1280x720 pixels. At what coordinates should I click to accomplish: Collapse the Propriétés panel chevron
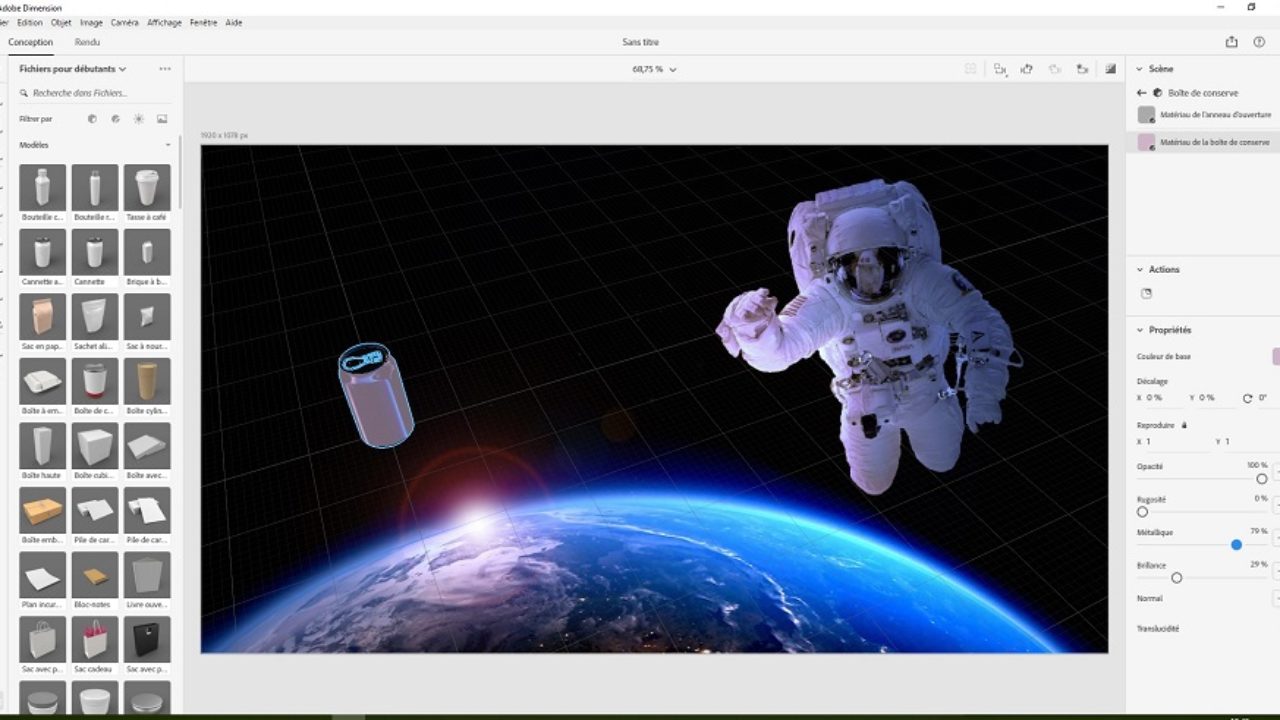(x=1139, y=329)
